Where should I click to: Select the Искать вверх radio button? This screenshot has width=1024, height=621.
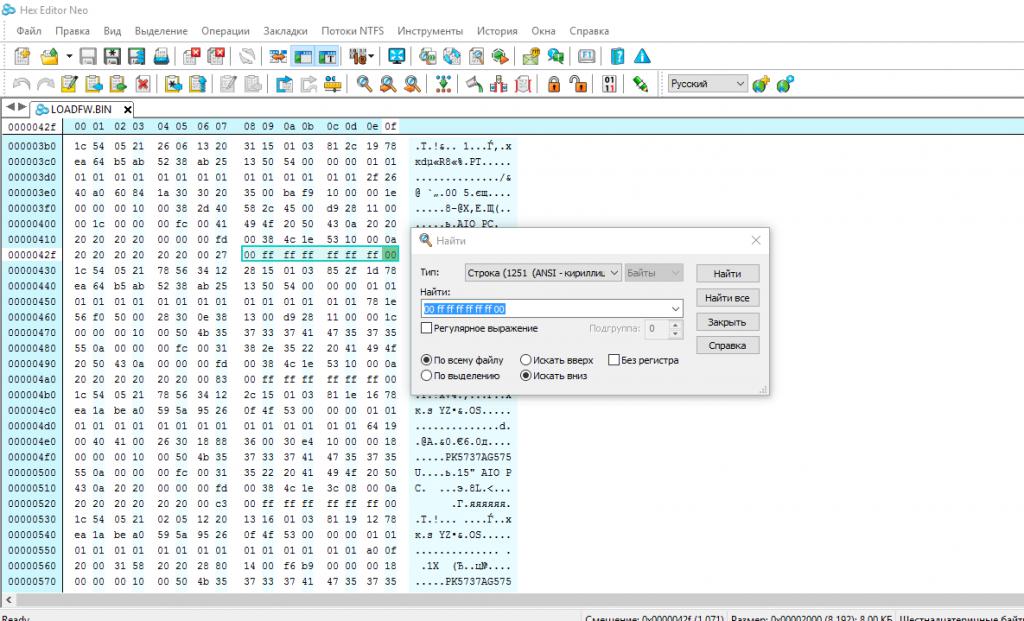coord(525,360)
